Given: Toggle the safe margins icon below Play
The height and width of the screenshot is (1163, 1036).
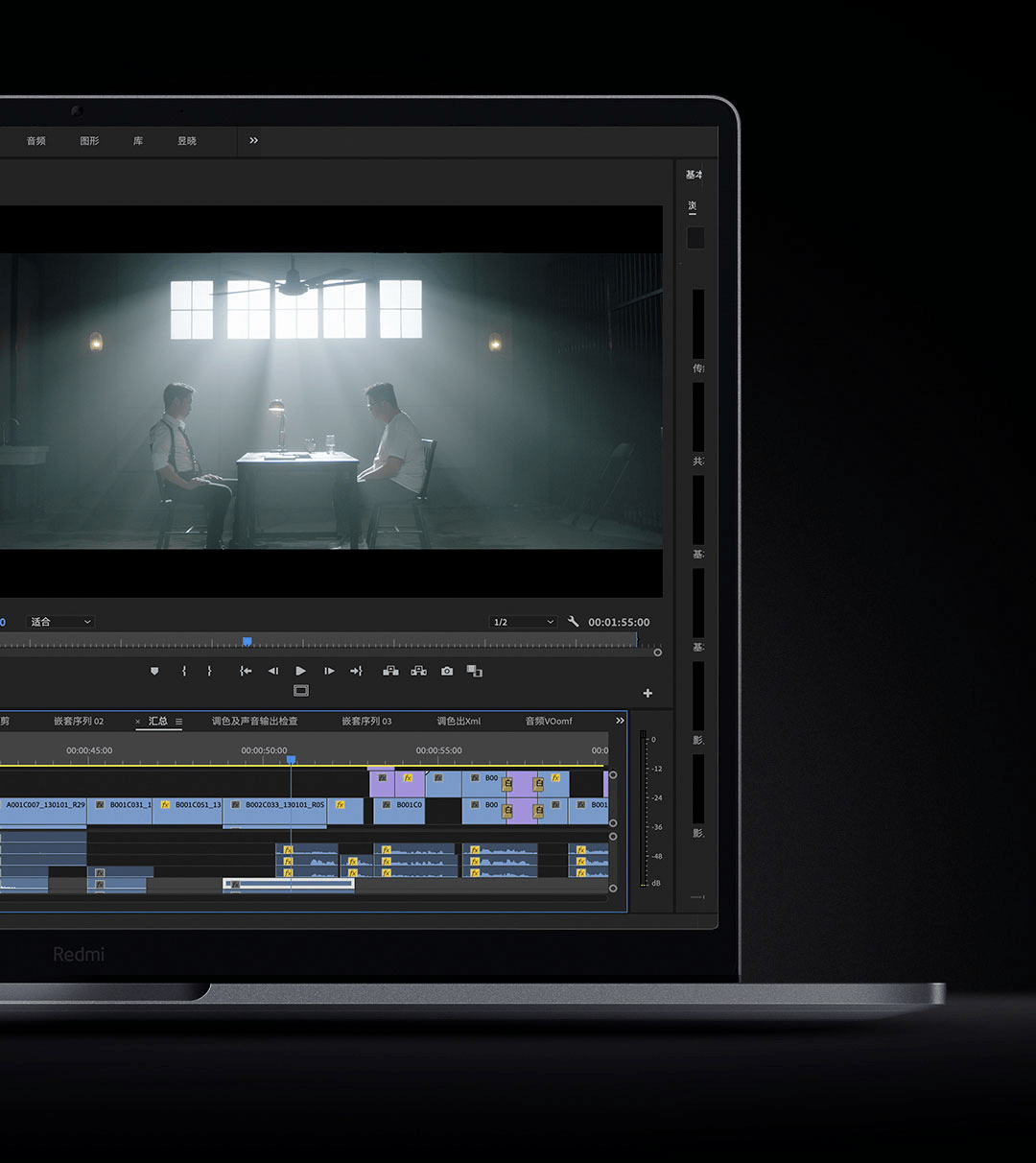Looking at the screenshot, I should tap(301, 691).
